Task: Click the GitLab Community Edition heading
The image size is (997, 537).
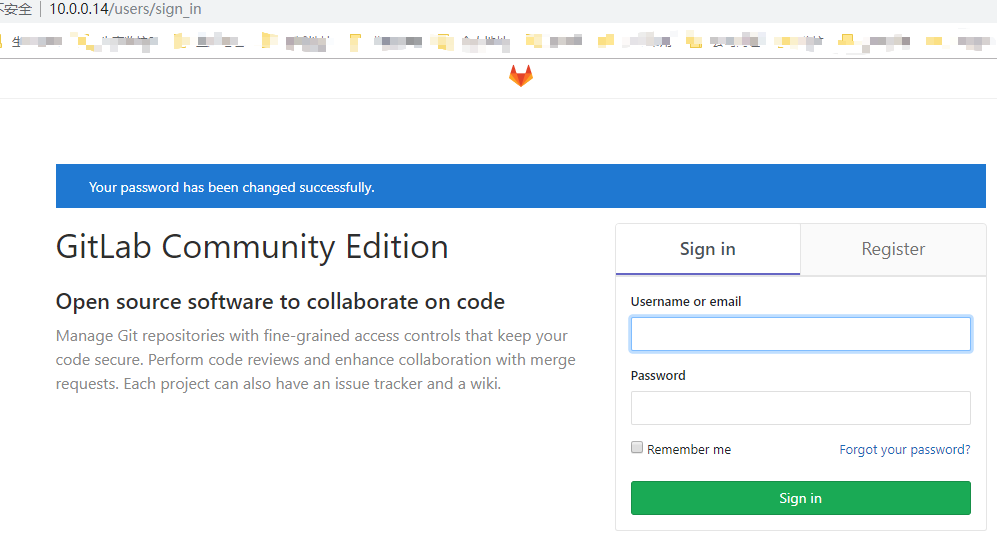Action: tap(252, 247)
